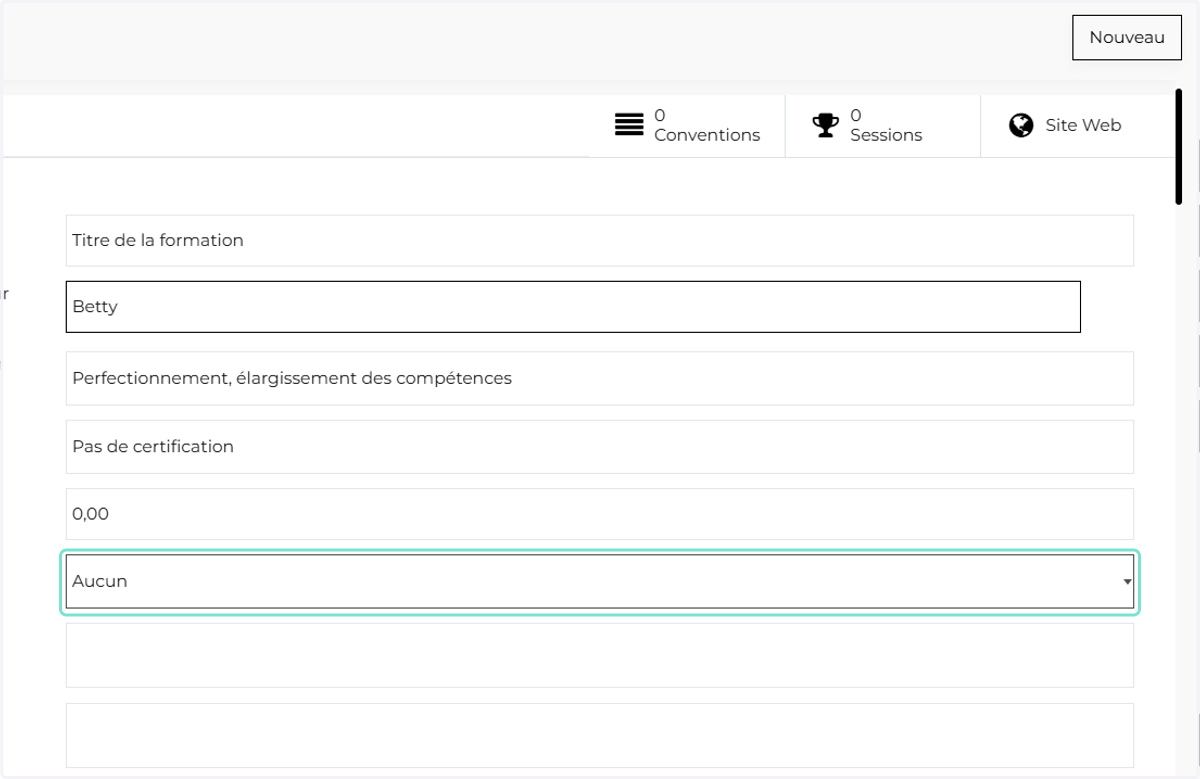Open the Pas de certification field

600,446
